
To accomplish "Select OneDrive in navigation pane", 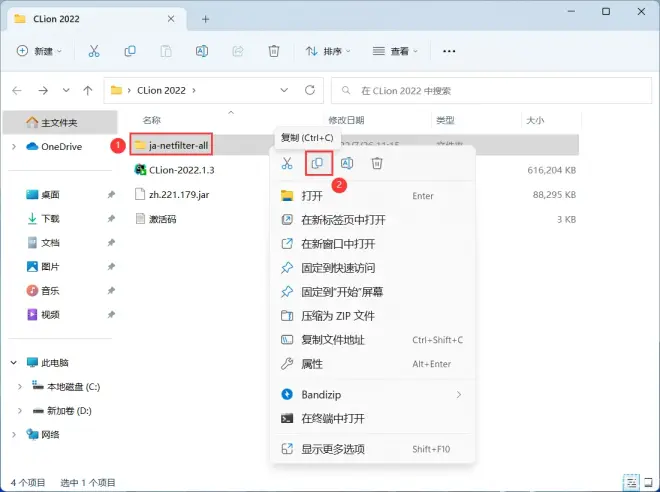I will click(60, 146).
